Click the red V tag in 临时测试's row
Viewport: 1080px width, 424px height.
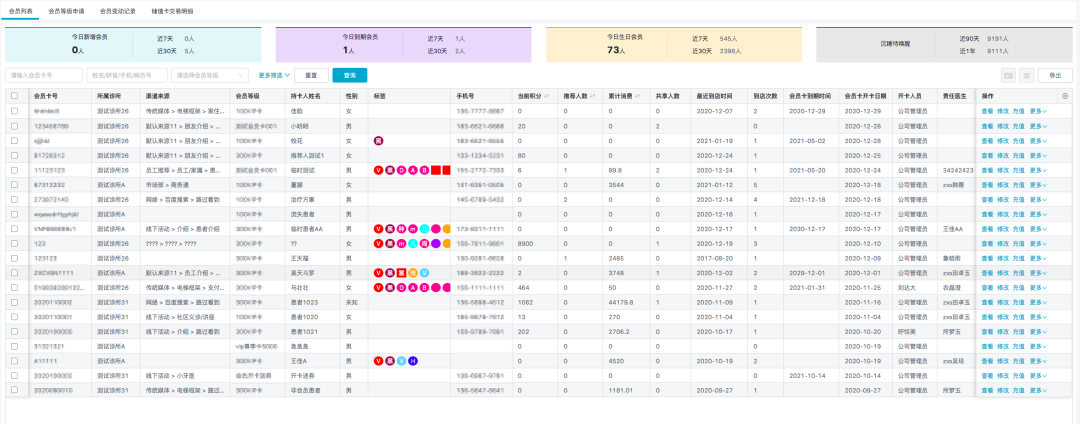coord(378,170)
